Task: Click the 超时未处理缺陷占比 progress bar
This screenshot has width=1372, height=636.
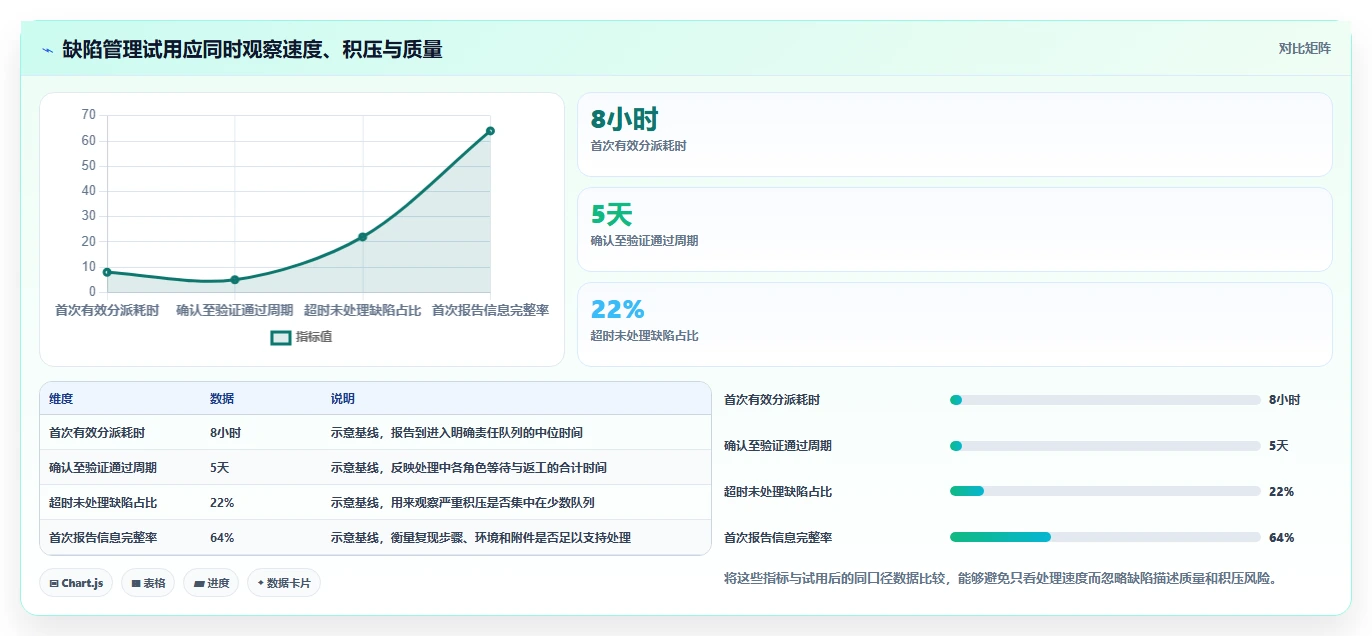Action: point(1105,491)
